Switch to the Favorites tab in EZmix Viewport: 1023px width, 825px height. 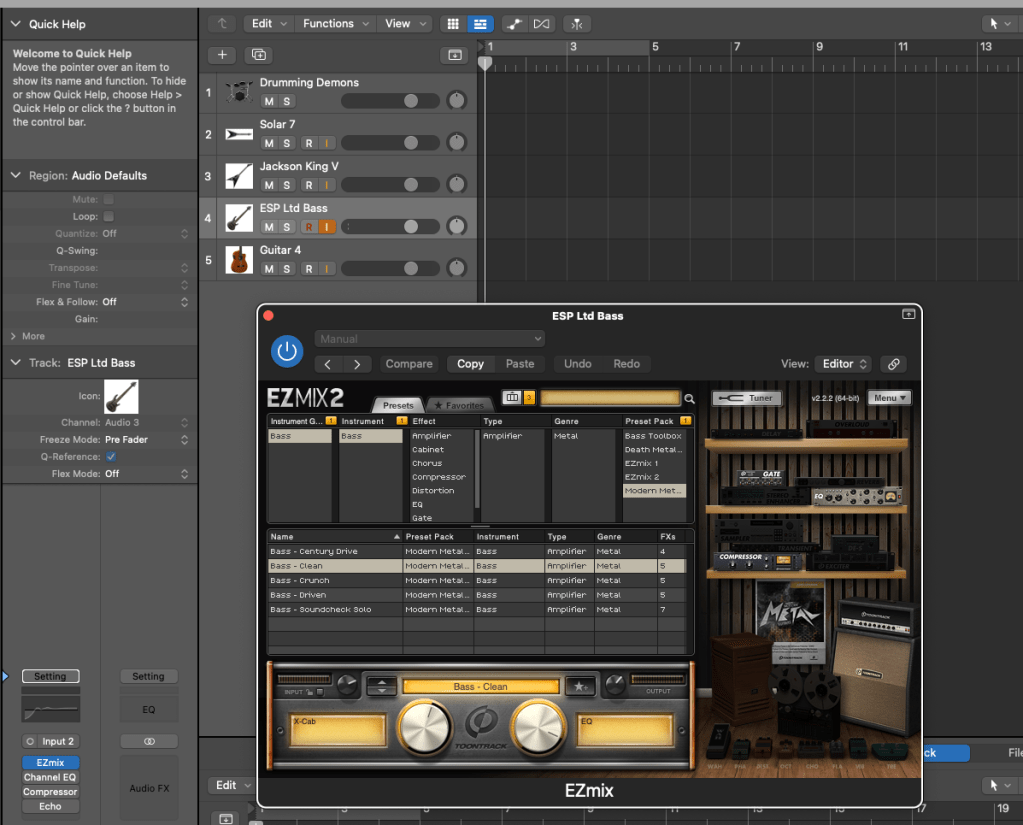pyautogui.click(x=460, y=406)
